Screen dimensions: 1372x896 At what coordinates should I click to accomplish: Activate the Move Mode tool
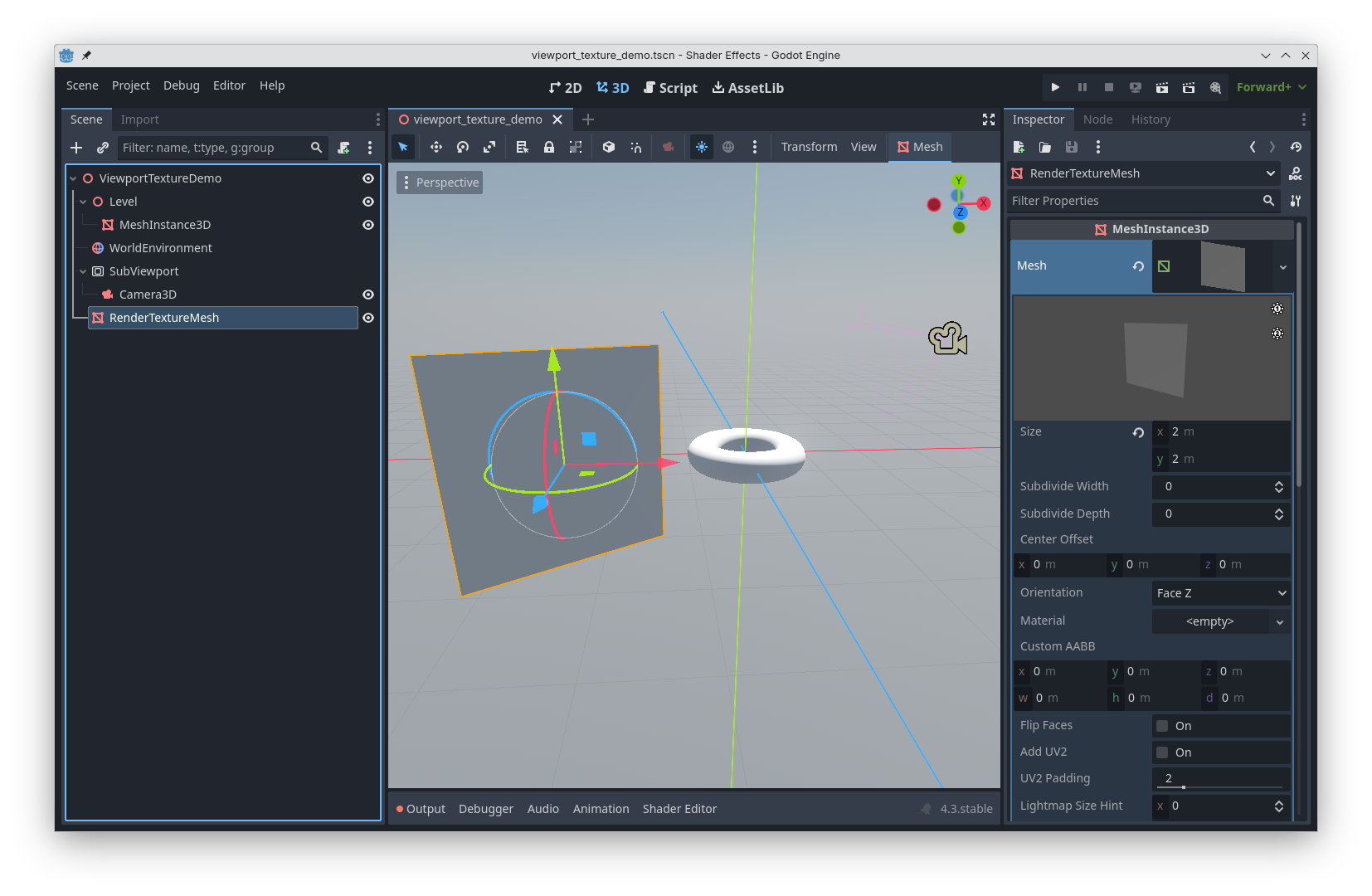pyautogui.click(x=436, y=147)
